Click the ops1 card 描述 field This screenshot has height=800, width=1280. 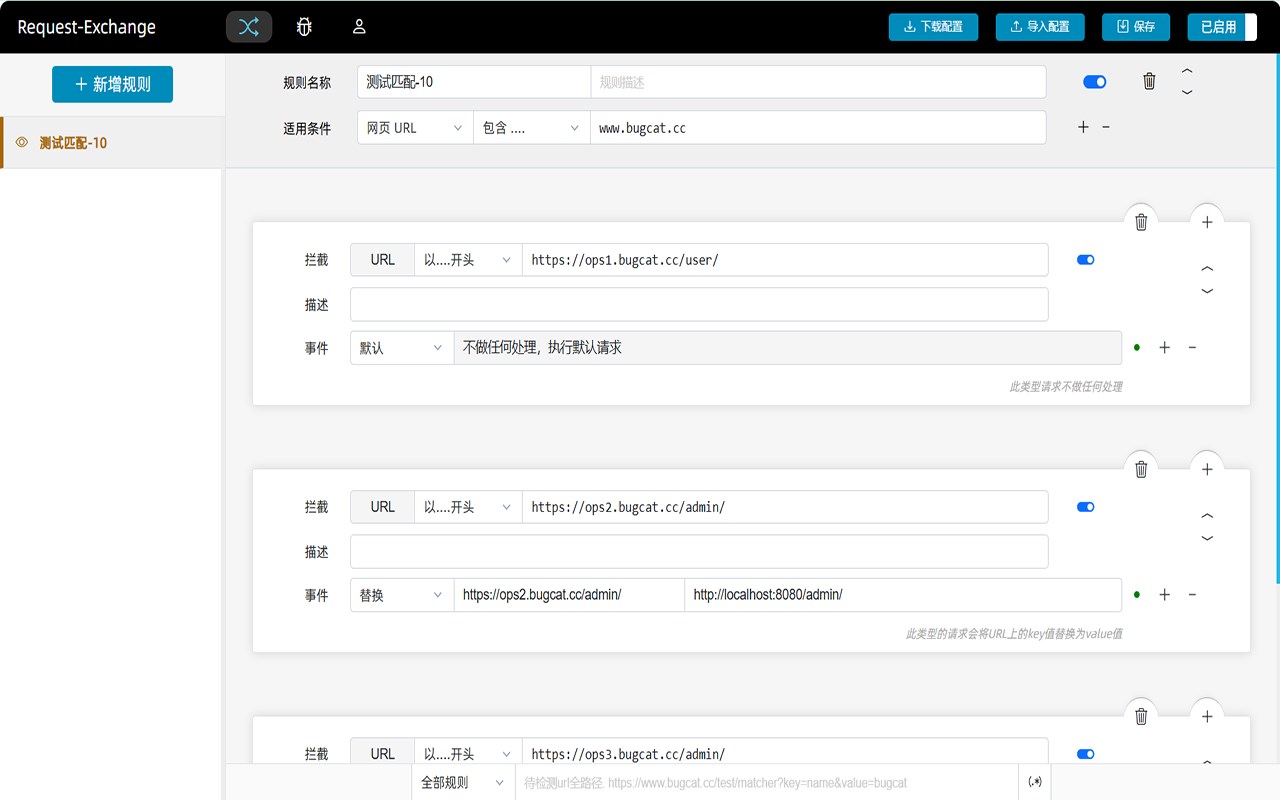pos(699,304)
